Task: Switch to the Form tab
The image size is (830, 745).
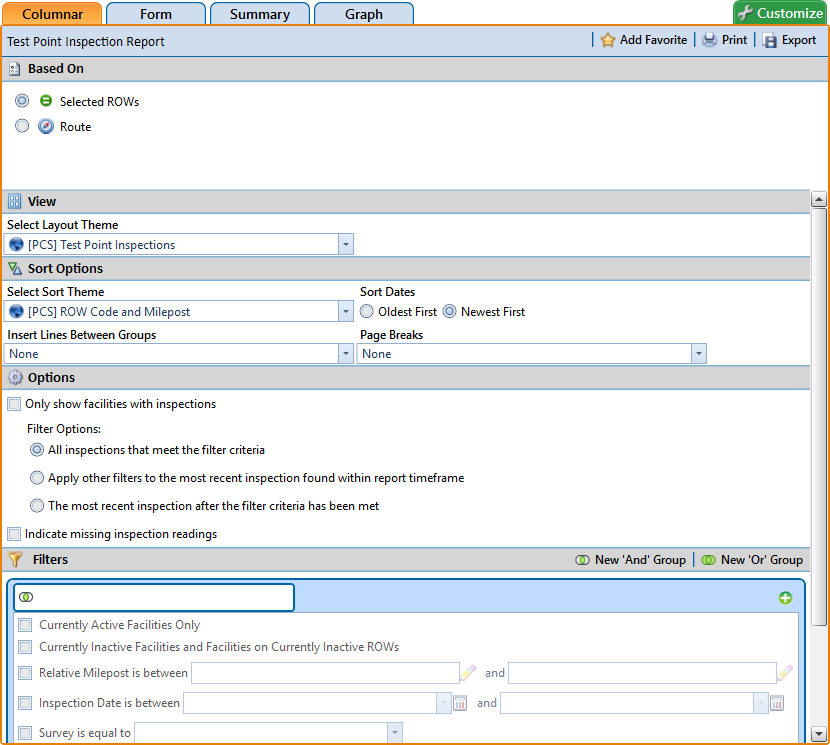Action: (x=156, y=14)
